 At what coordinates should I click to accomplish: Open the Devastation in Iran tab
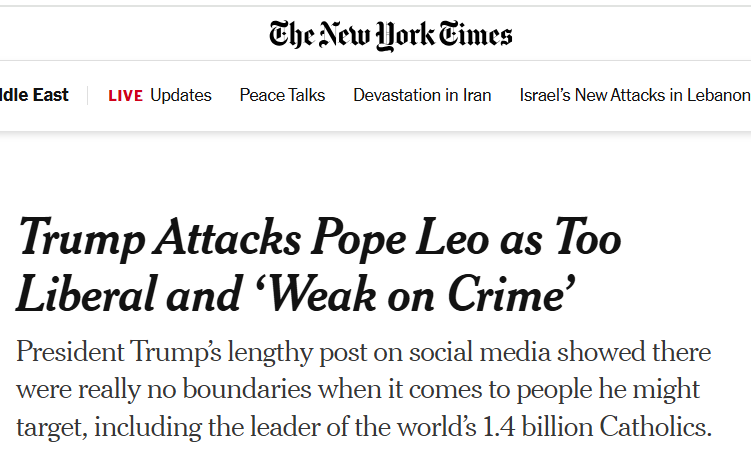422,96
